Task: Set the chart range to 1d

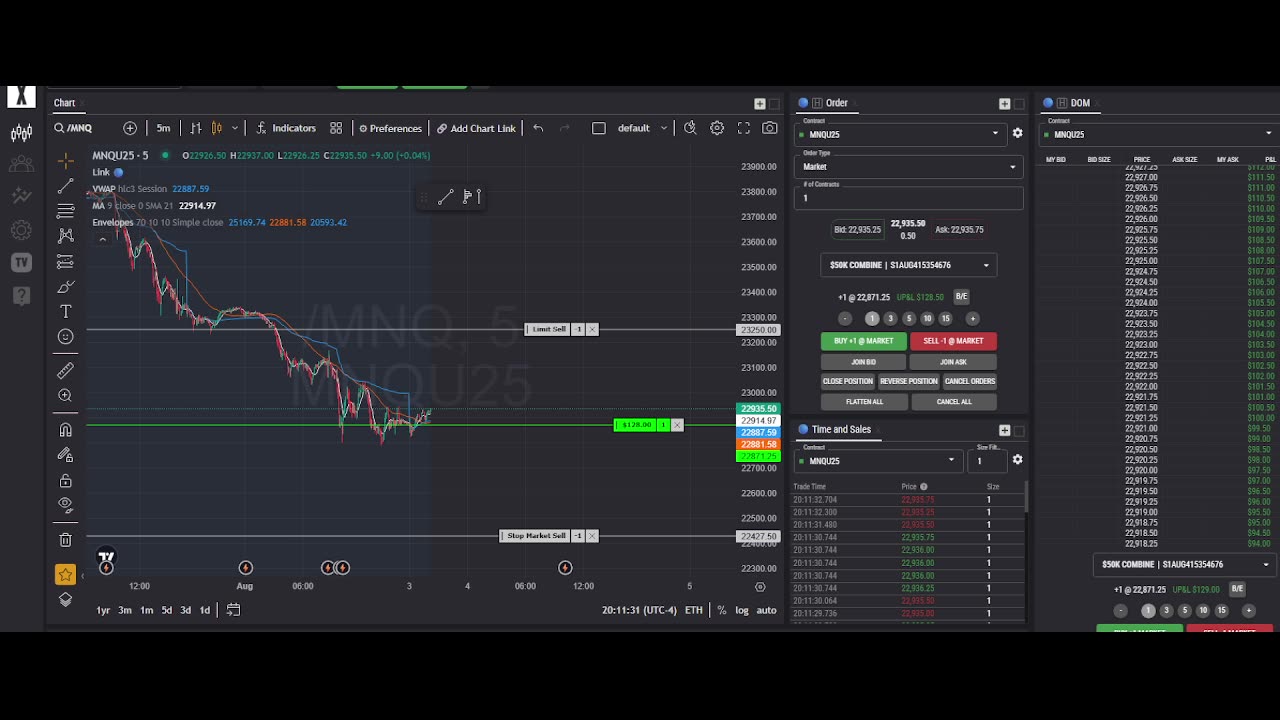Action: click(x=205, y=610)
